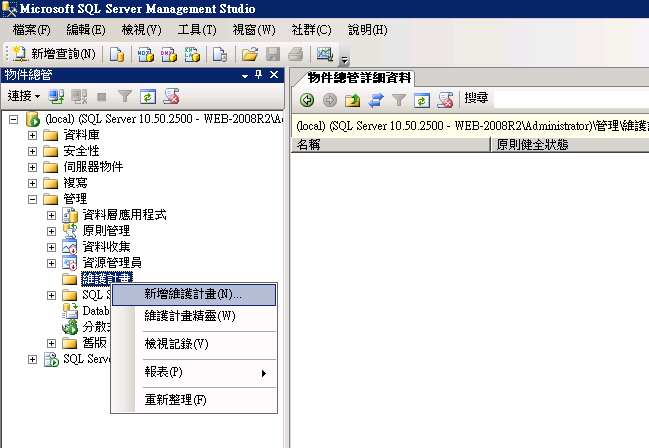Viewport: 649px width, 448px height.
Task: Expand the 資料收集 node
Action: tap(51, 248)
